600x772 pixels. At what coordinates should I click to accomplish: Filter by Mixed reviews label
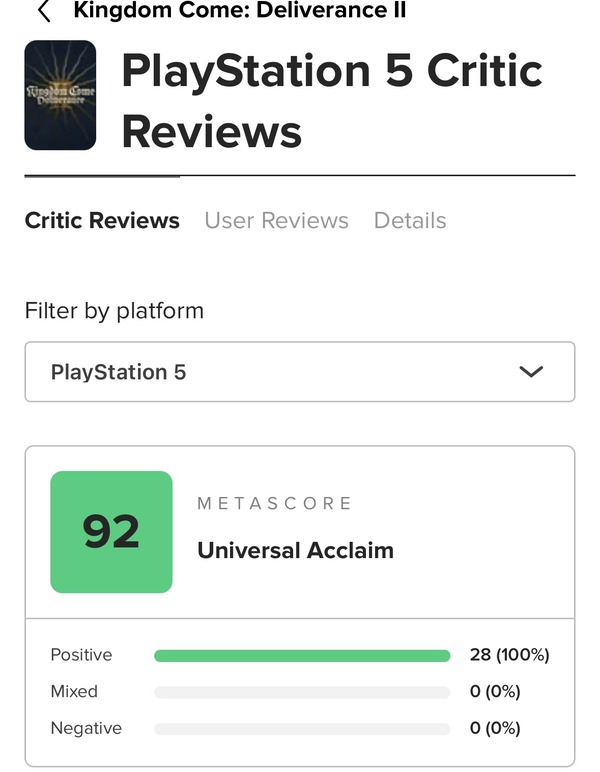point(74,691)
